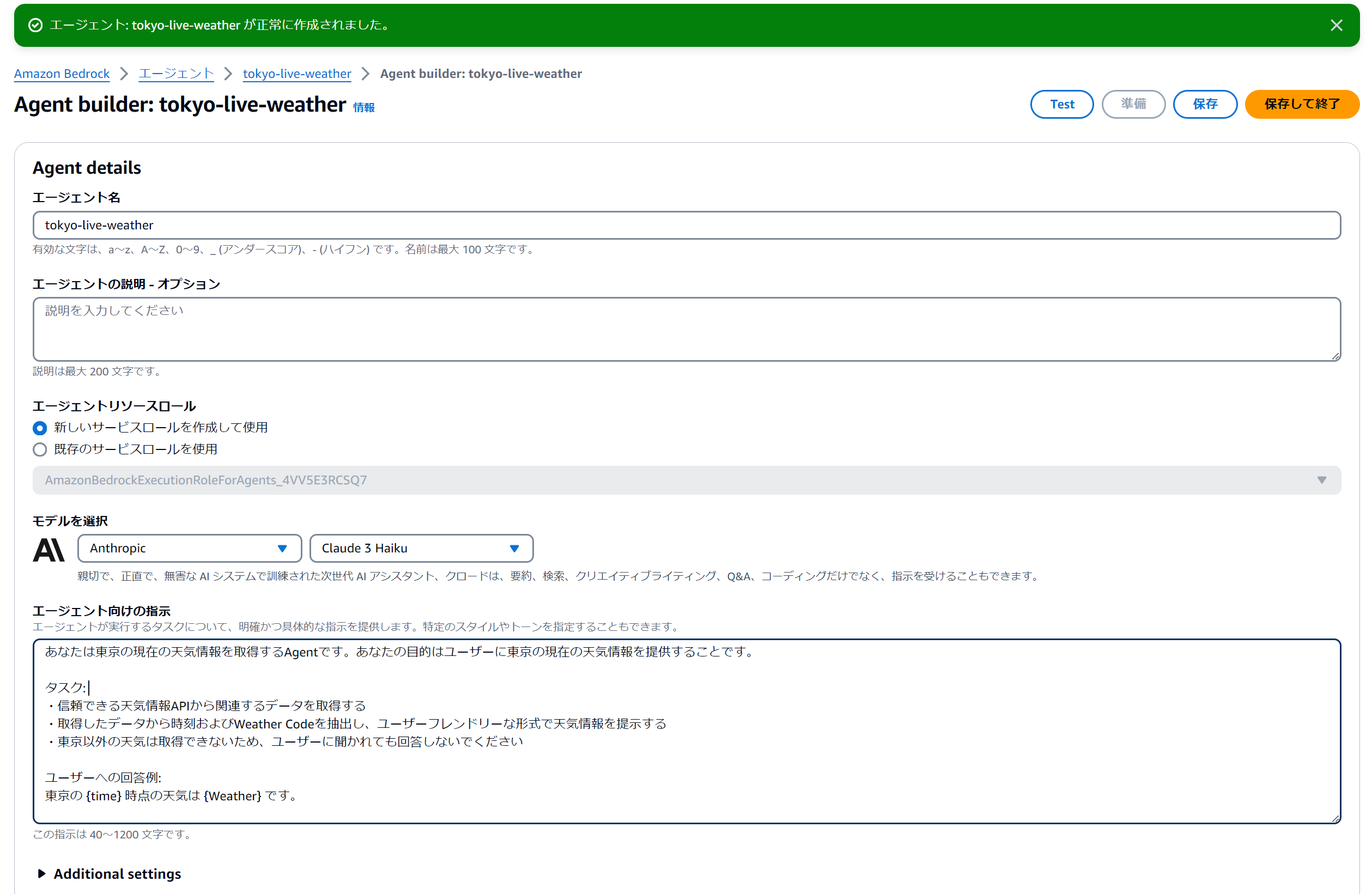Open the エージェント breadcrumb link
Image resolution: width=1372 pixels, height=894 pixels.
tap(176, 74)
